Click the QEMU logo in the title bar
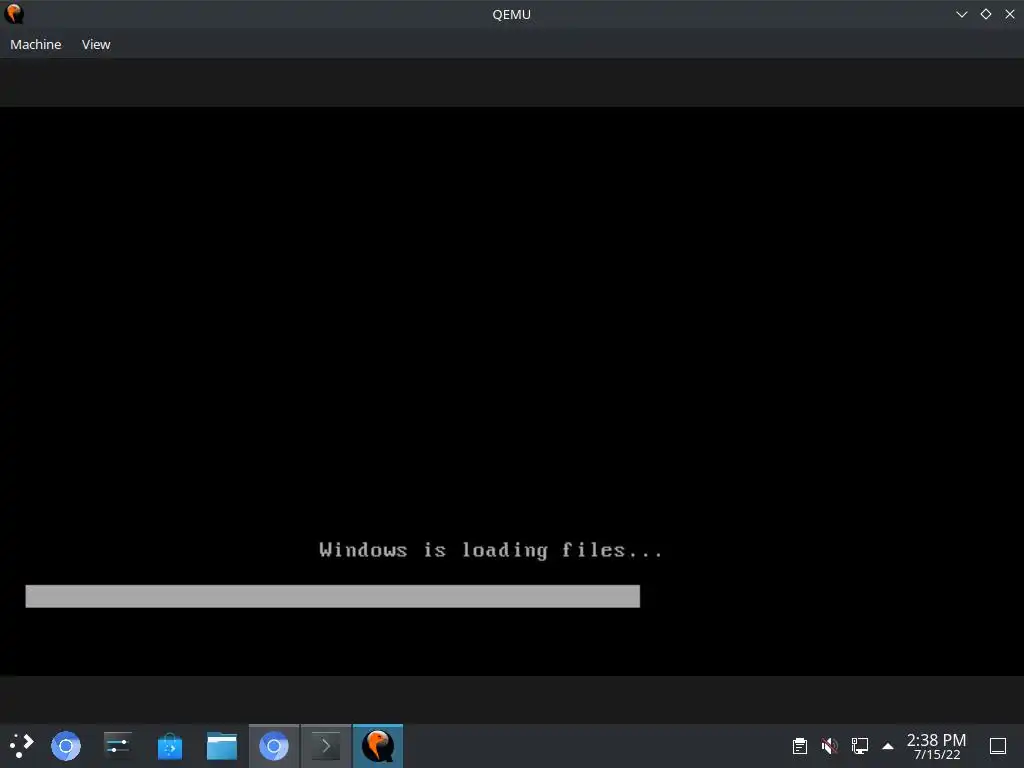Screen dimensions: 1024x768 (14, 14)
